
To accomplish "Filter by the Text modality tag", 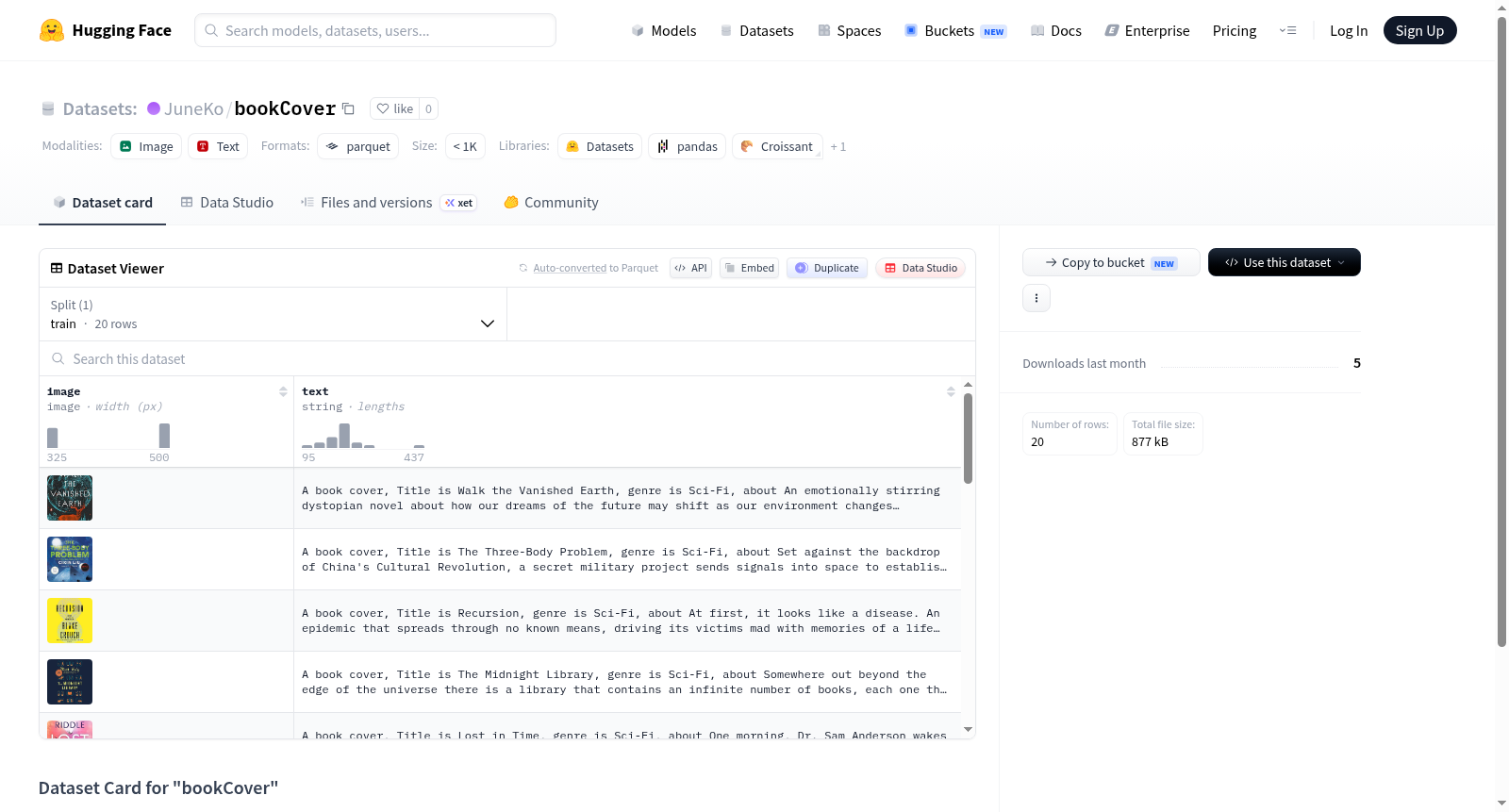I will pos(218,146).
